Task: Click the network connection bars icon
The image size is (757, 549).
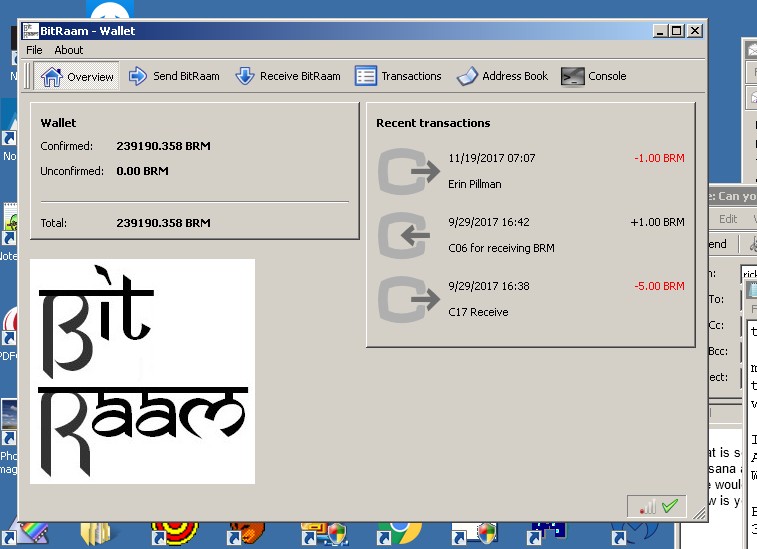Action: [x=647, y=507]
